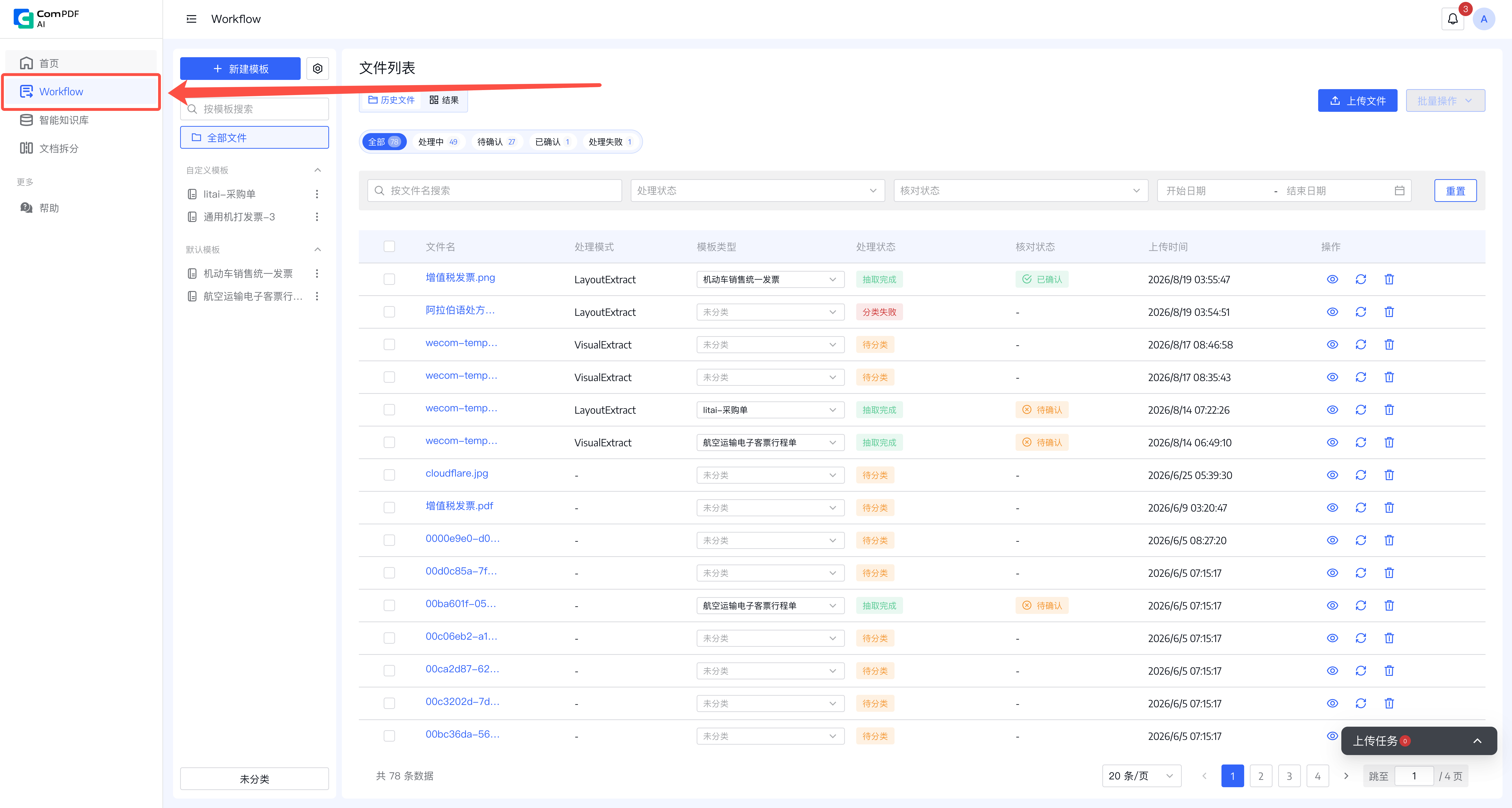Preview the 00ba601f-05 file with eye icon
The image size is (1512, 808).
tap(1332, 606)
